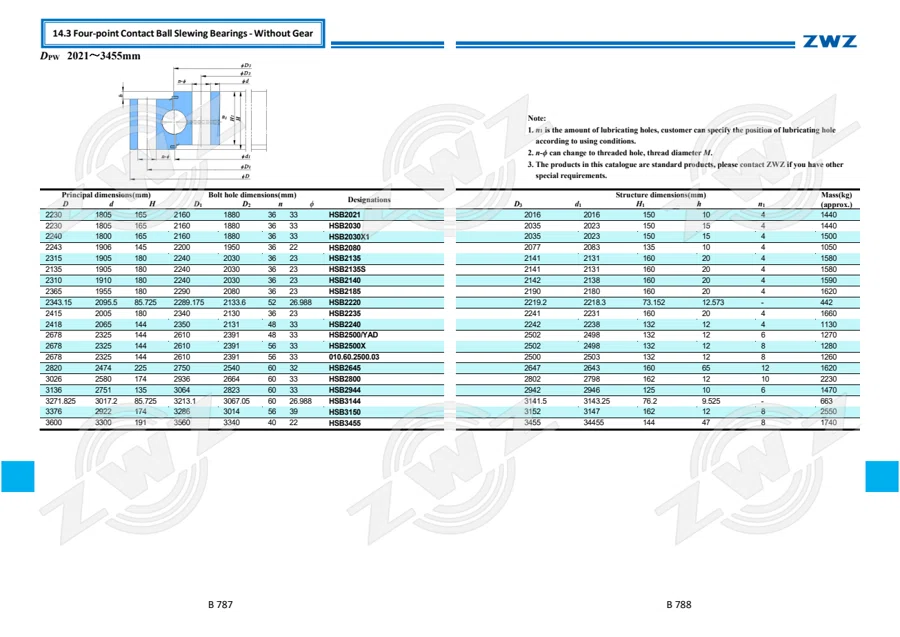Click the D3 value 3141.5
Viewport: 900px width, 637px height.
tap(535, 401)
